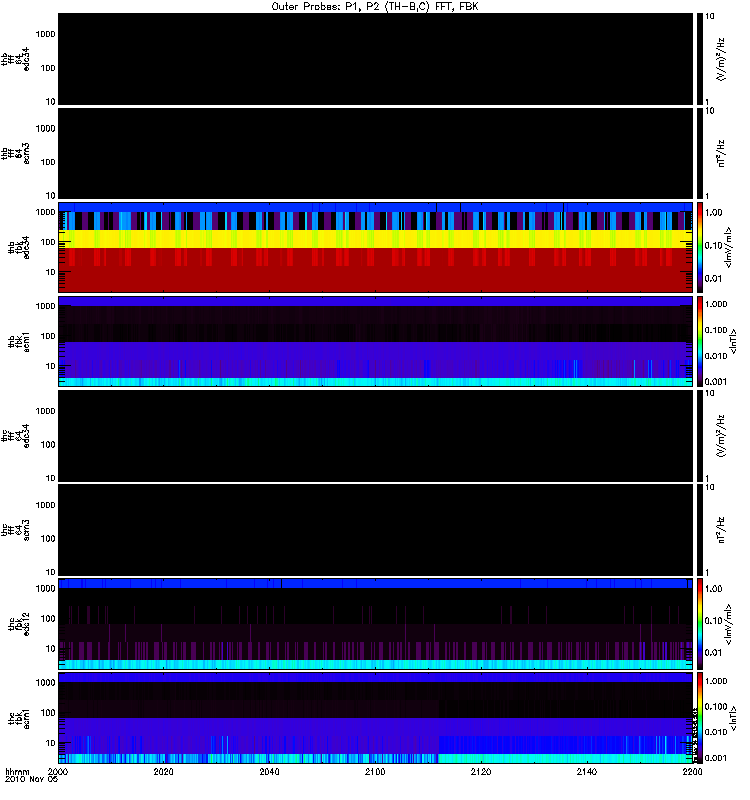
Task: Click the thc fbk scm1 panel label
Action: click(x=19, y=718)
